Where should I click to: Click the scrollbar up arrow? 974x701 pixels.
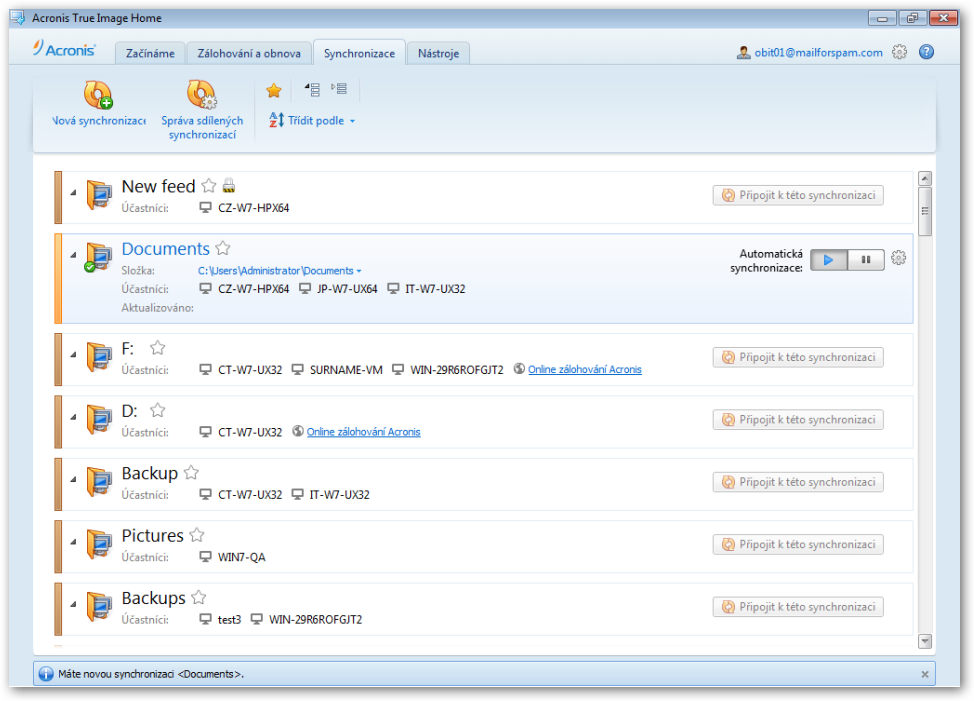[x=925, y=179]
